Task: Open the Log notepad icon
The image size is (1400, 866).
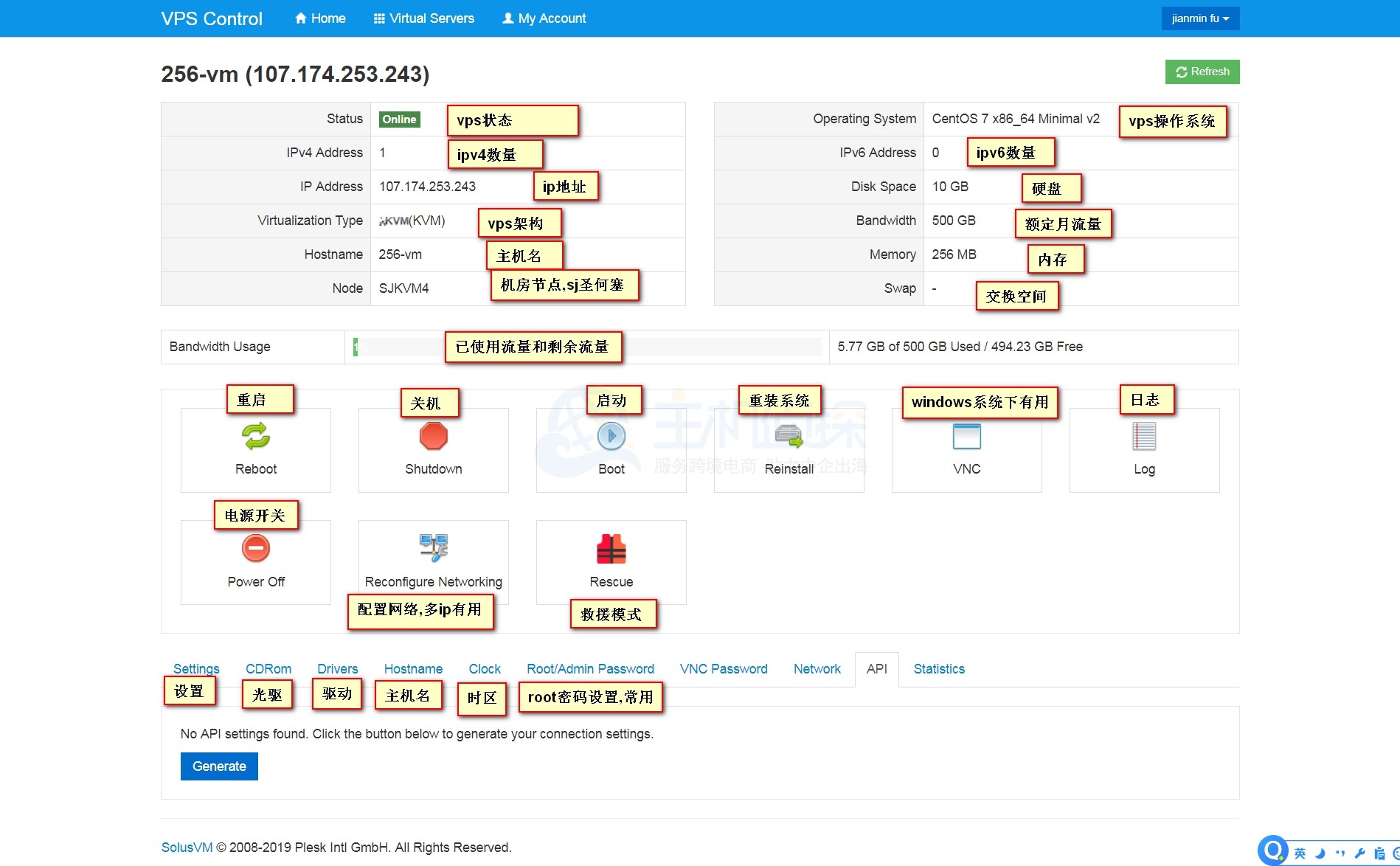Action: 1144,436
